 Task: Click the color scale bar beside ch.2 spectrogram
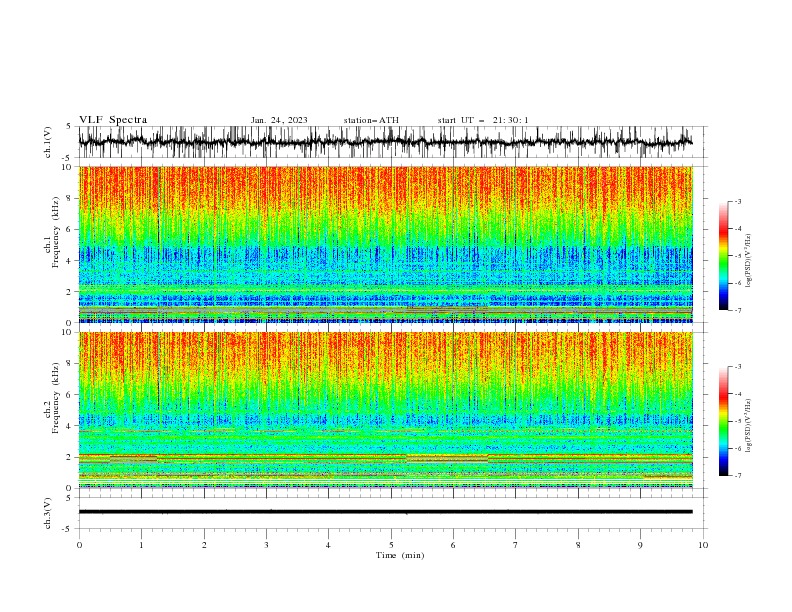coord(723,421)
